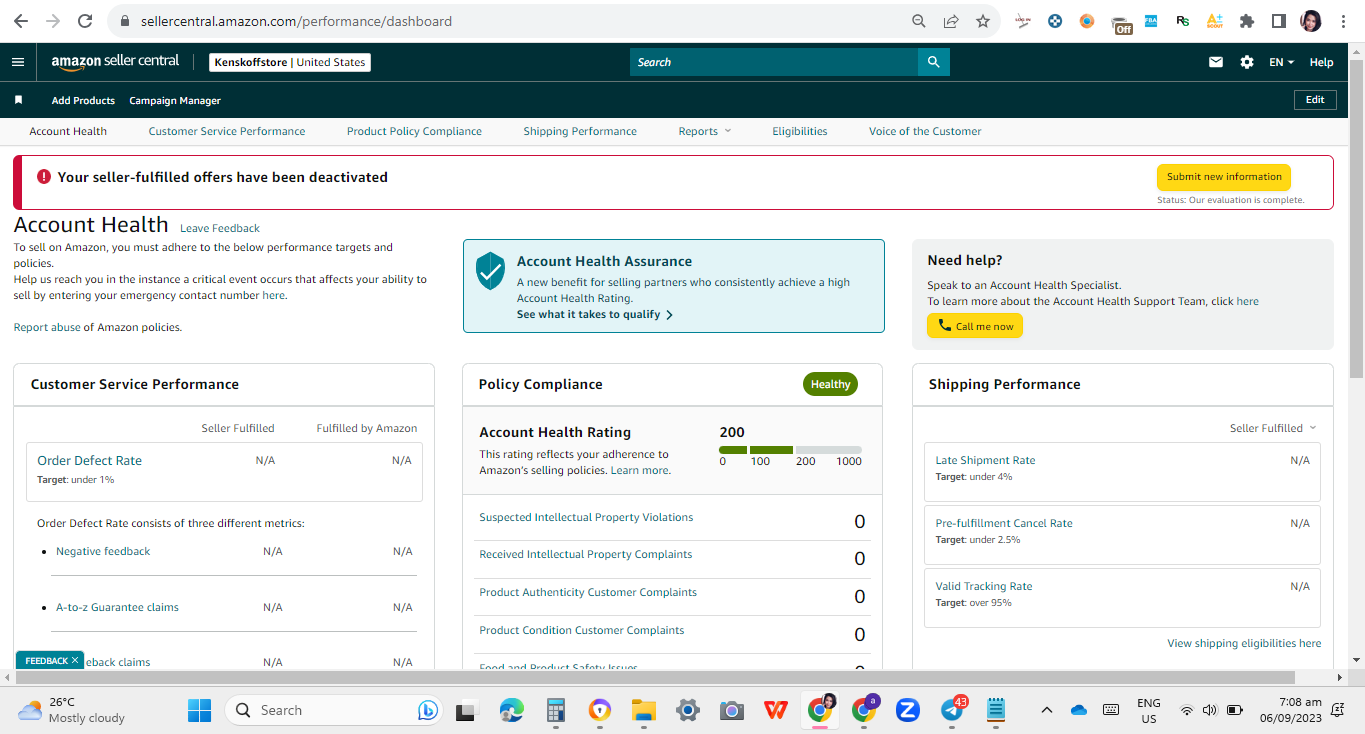Open the Chrome three-dot menu
The width and height of the screenshot is (1365, 734).
tap(1343, 21)
